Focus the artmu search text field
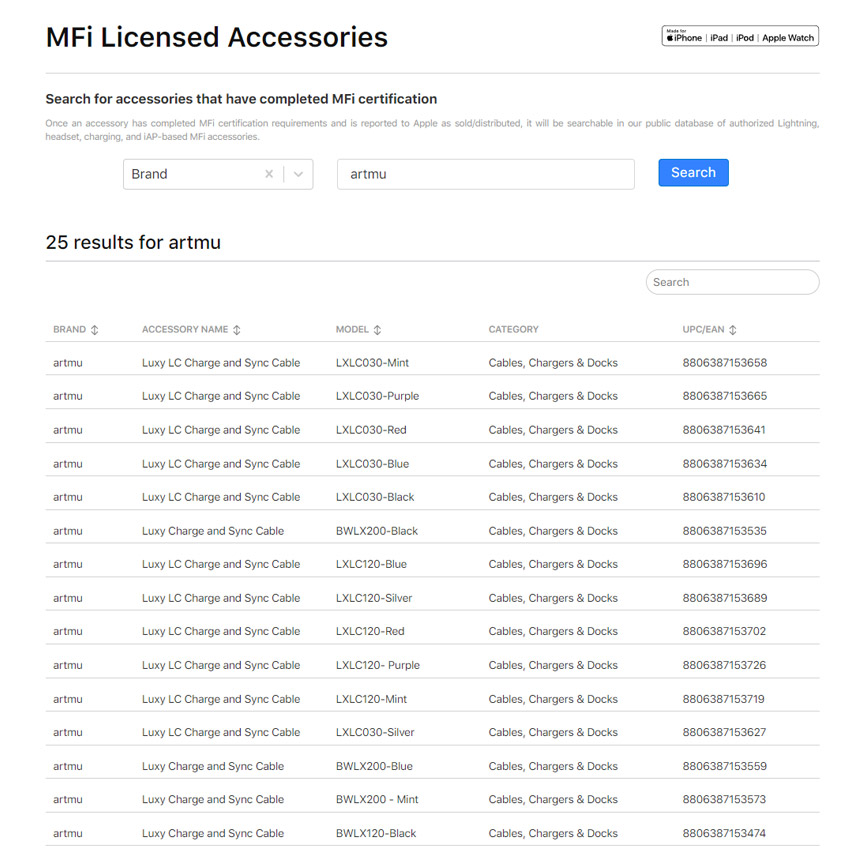Viewport: 860px width, 860px height. point(485,174)
